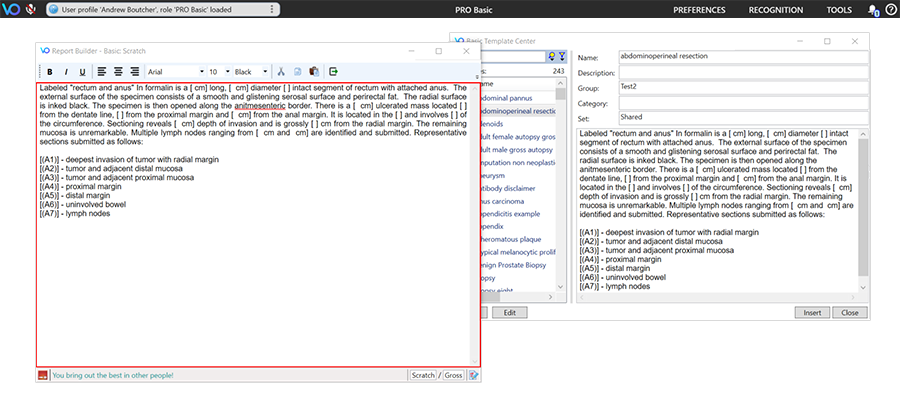Select 'atypical melanocytic prolif' template
Image resolution: width=900 pixels, height=398 pixels.
coord(518,252)
